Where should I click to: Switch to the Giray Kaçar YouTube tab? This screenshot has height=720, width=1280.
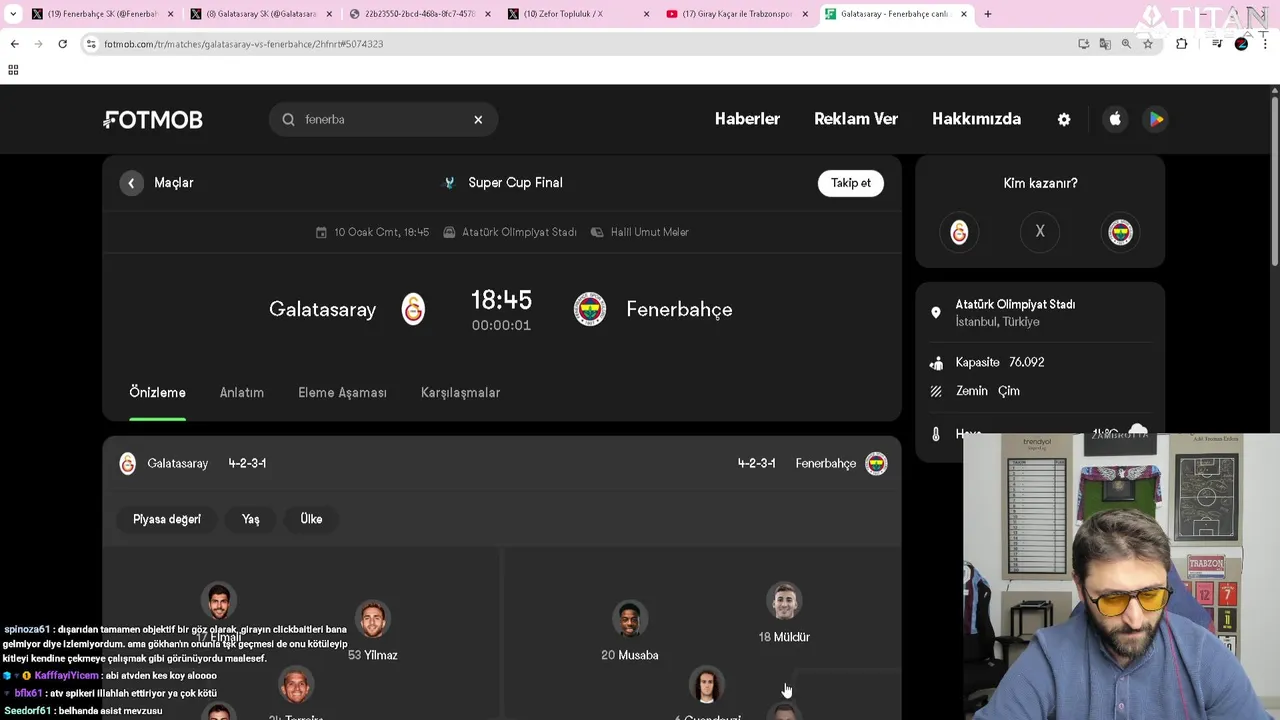point(736,14)
